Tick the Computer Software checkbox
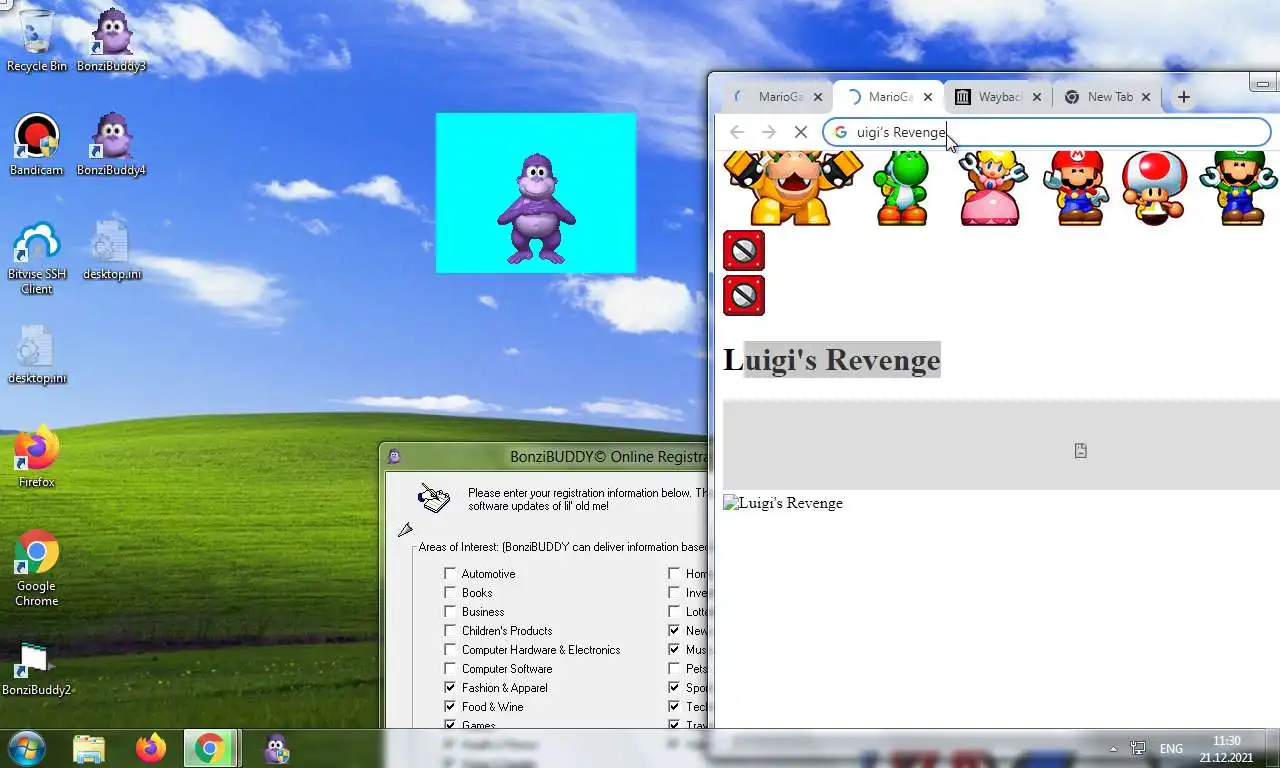The width and height of the screenshot is (1280, 768). click(x=450, y=669)
